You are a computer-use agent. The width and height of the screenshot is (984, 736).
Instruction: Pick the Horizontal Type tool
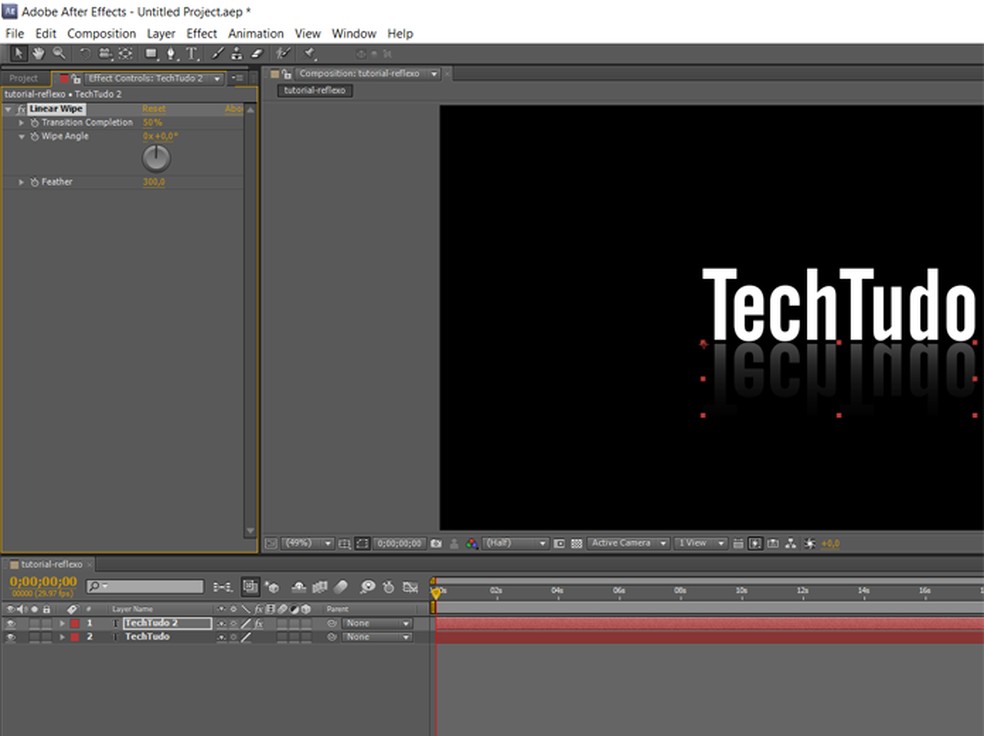192,53
